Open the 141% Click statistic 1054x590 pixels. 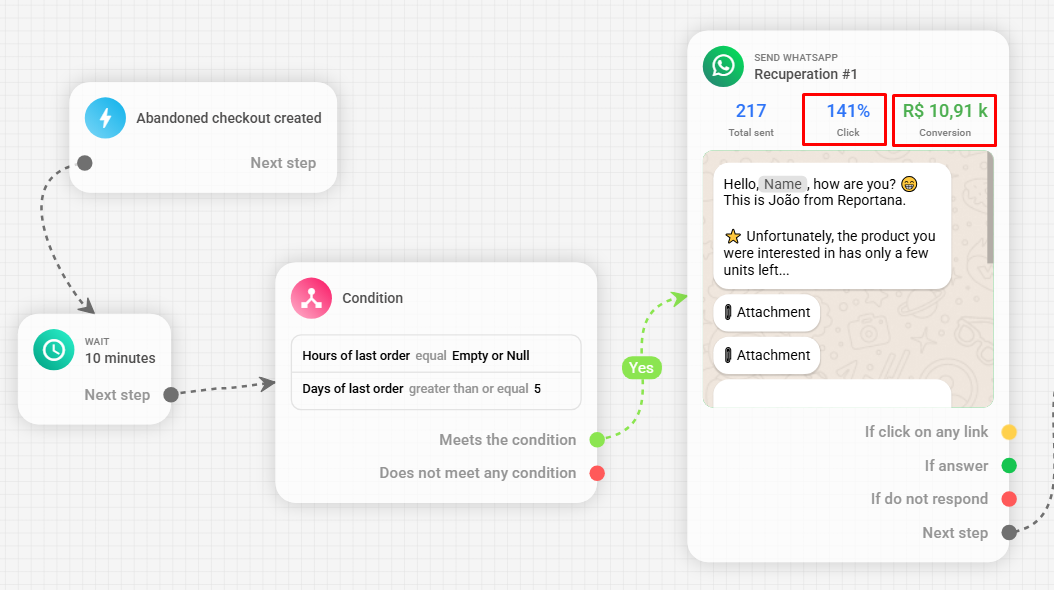[x=845, y=119]
